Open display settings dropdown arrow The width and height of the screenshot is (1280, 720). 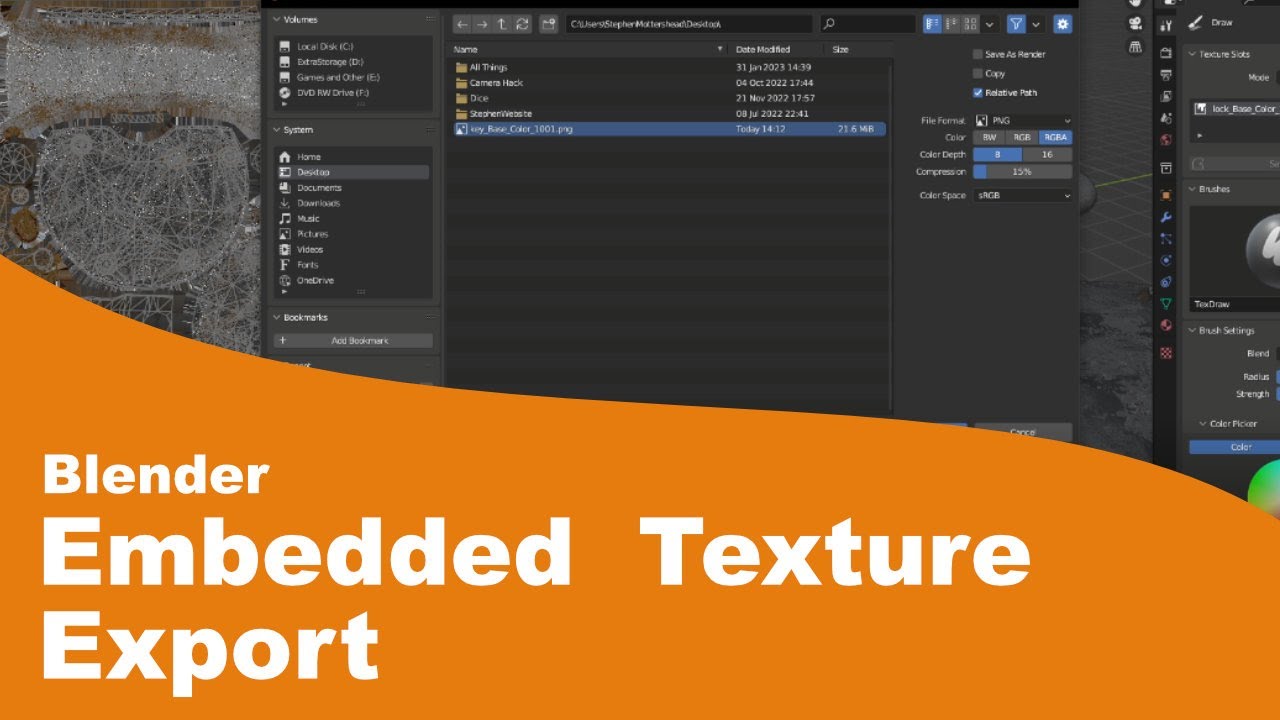[990, 24]
